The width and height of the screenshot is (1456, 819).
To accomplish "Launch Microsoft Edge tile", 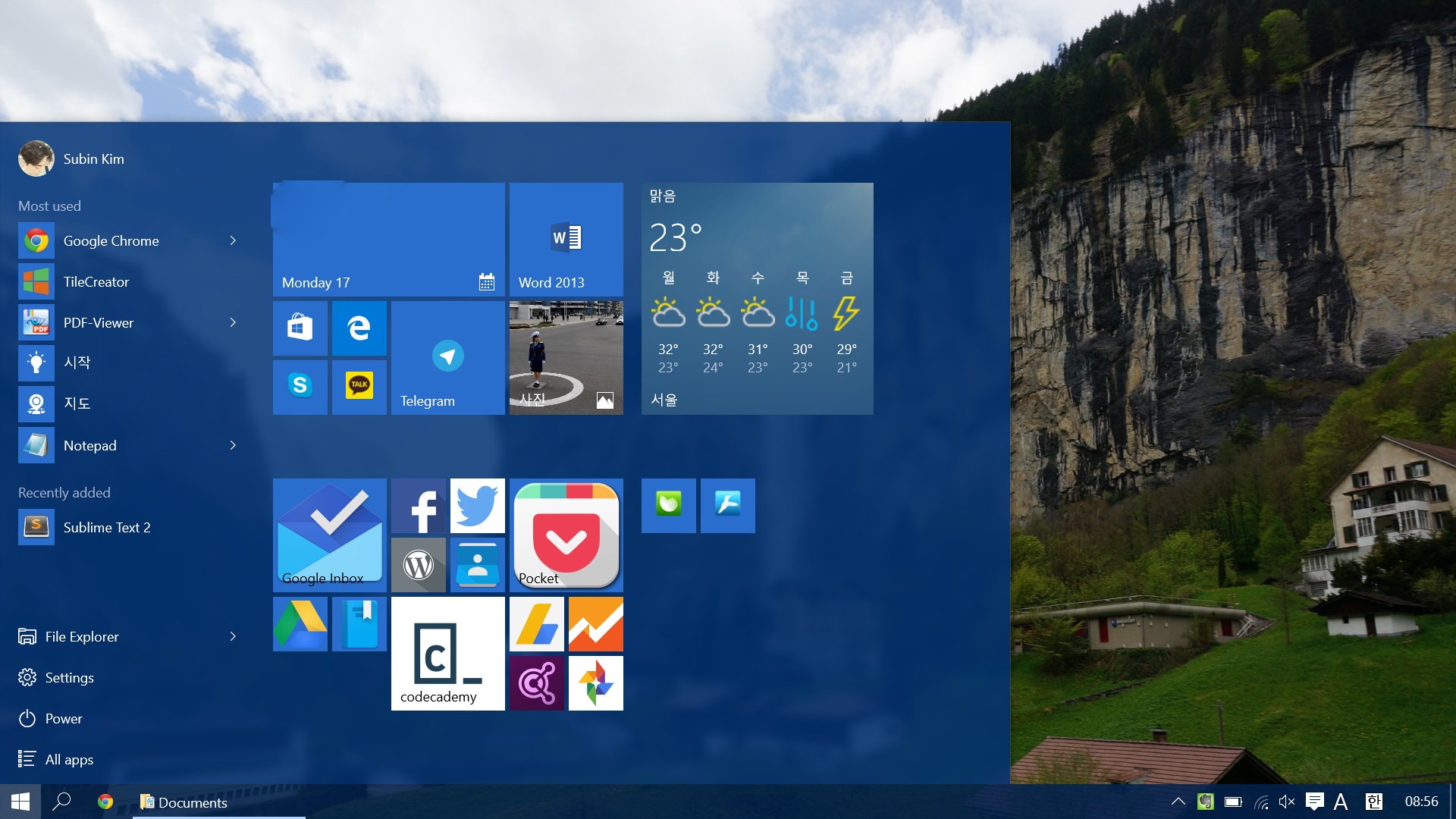I will coord(359,328).
